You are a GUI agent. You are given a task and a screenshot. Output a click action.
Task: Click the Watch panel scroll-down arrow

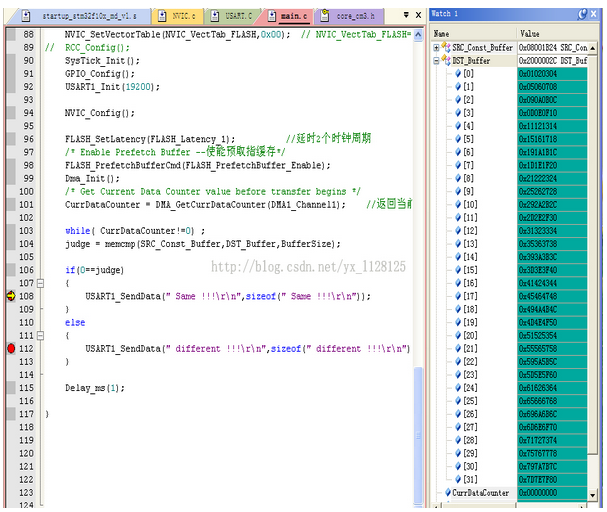(592, 495)
